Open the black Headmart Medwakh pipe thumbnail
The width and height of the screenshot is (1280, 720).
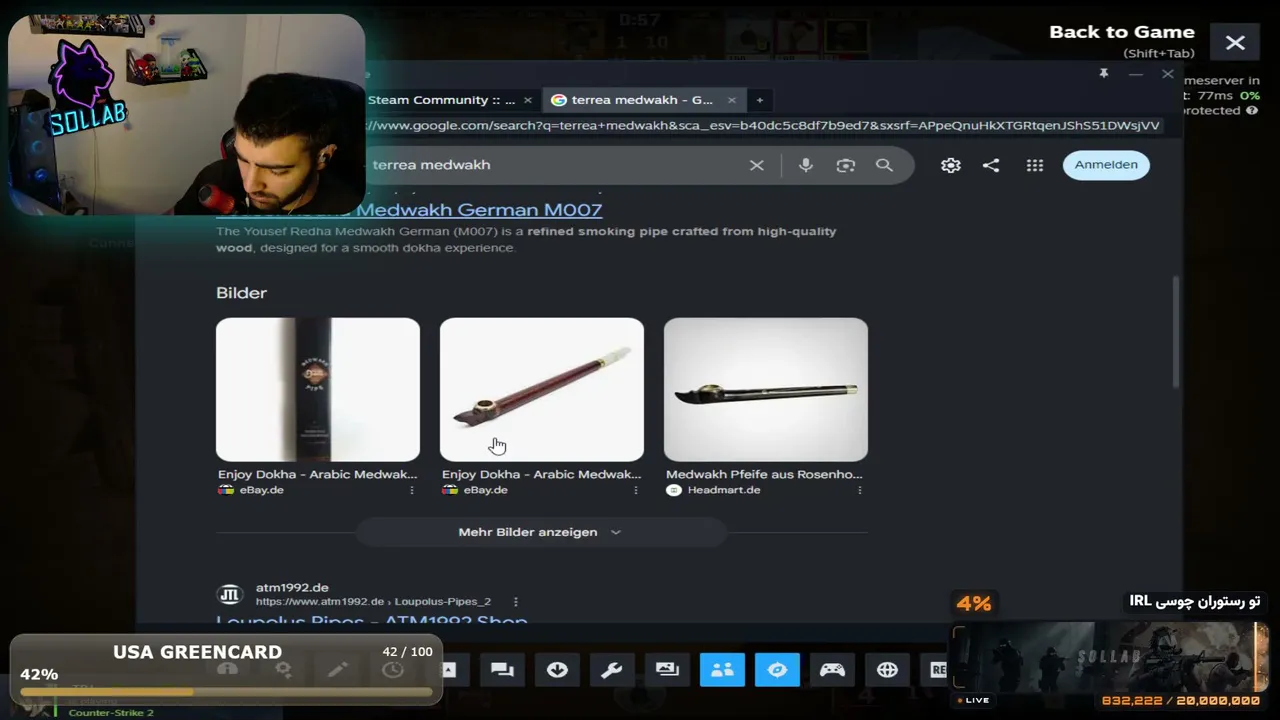[x=766, y=390]
